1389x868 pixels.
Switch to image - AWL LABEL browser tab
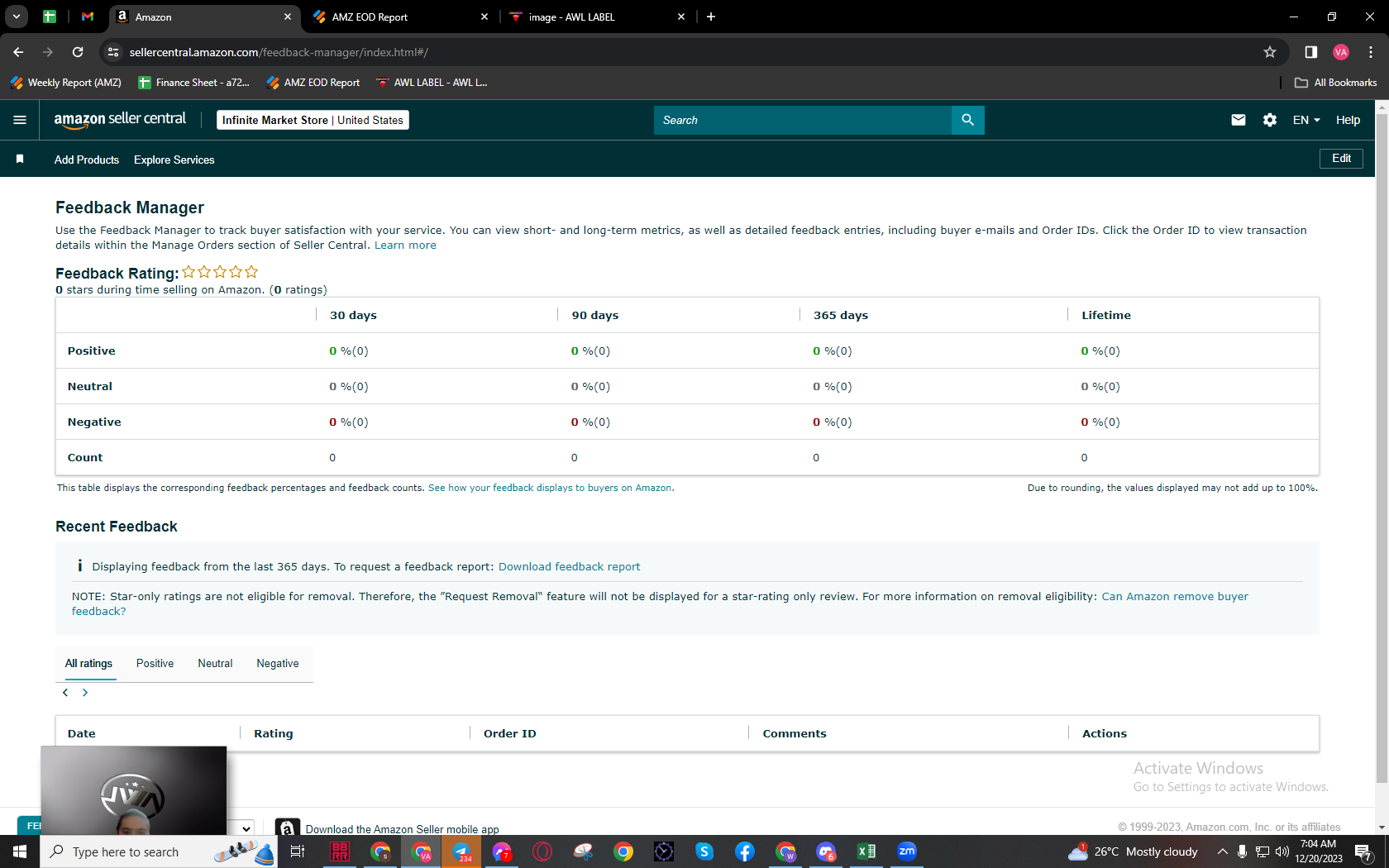click(x=598, y=17)
